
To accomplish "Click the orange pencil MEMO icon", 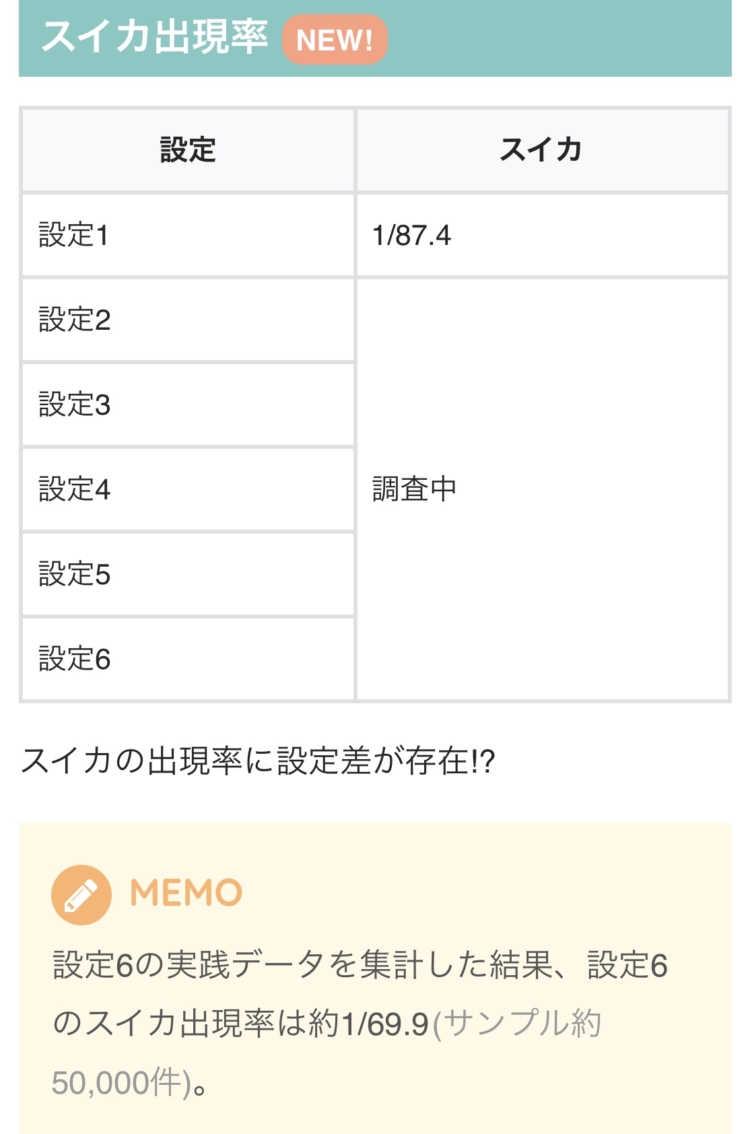I will 81,894.
